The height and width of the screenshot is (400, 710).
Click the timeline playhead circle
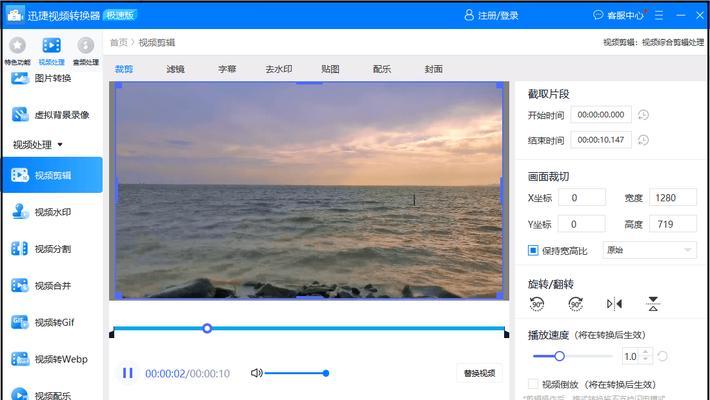pos(207,328)
